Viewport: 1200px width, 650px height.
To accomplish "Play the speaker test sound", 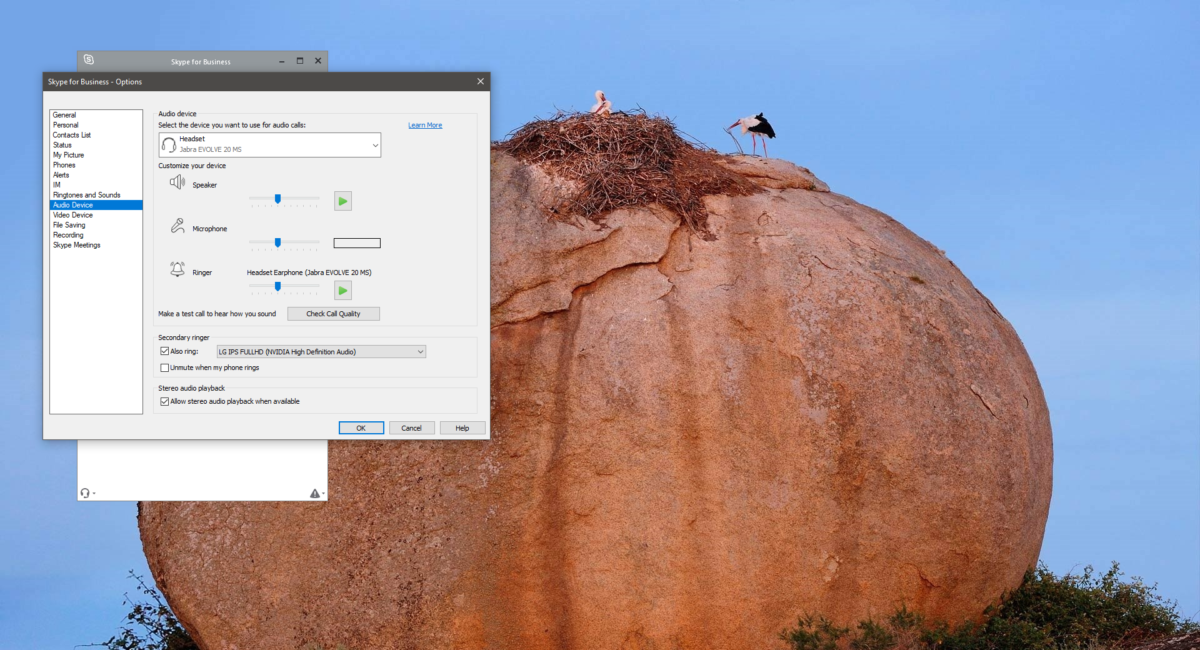I will point(343,200).
